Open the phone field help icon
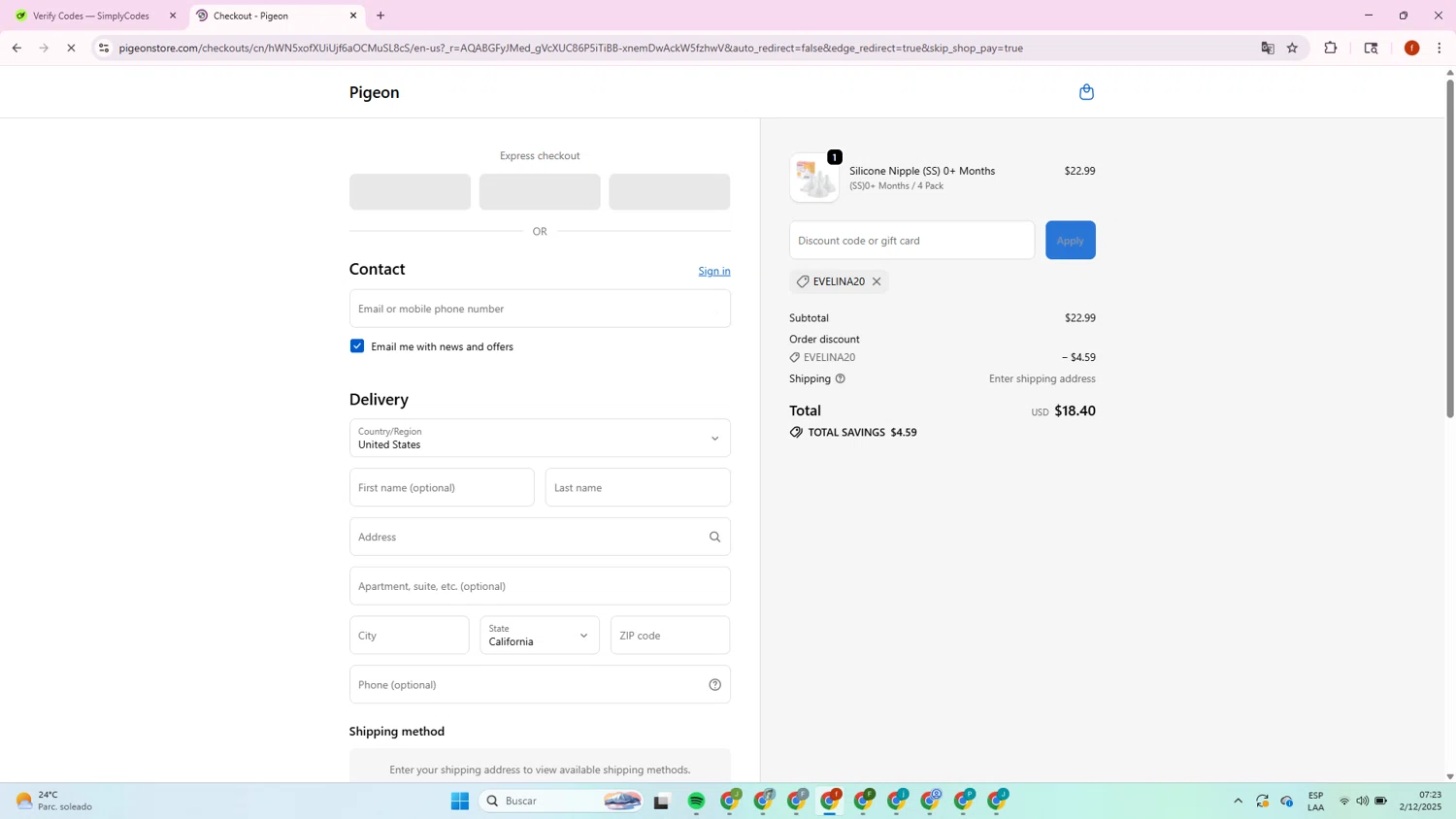This screenshot has width=1456, height=819. pos(714,685)
